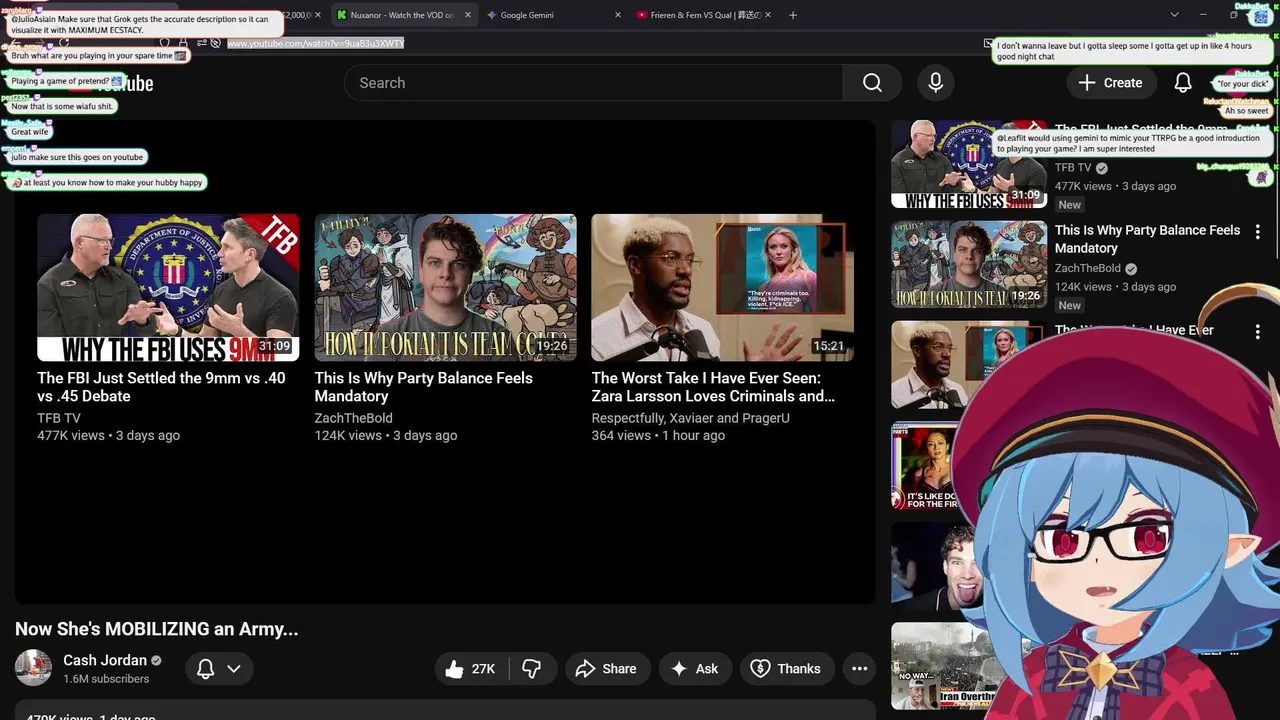Image resolution: width=1280 pixels, height=720 pixels.
Task: Focus the YouTube Search input field
Action: pyautogui.click(x=593, y=83)
